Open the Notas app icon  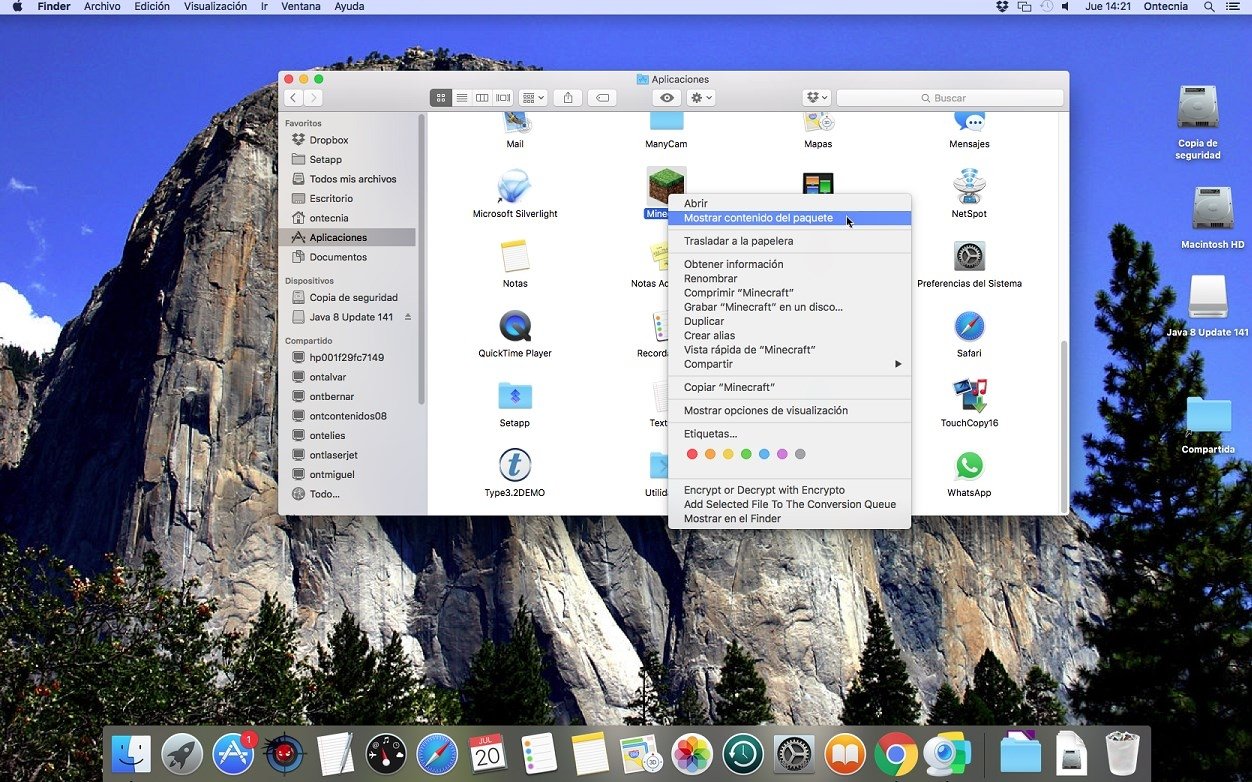[514, 257]
